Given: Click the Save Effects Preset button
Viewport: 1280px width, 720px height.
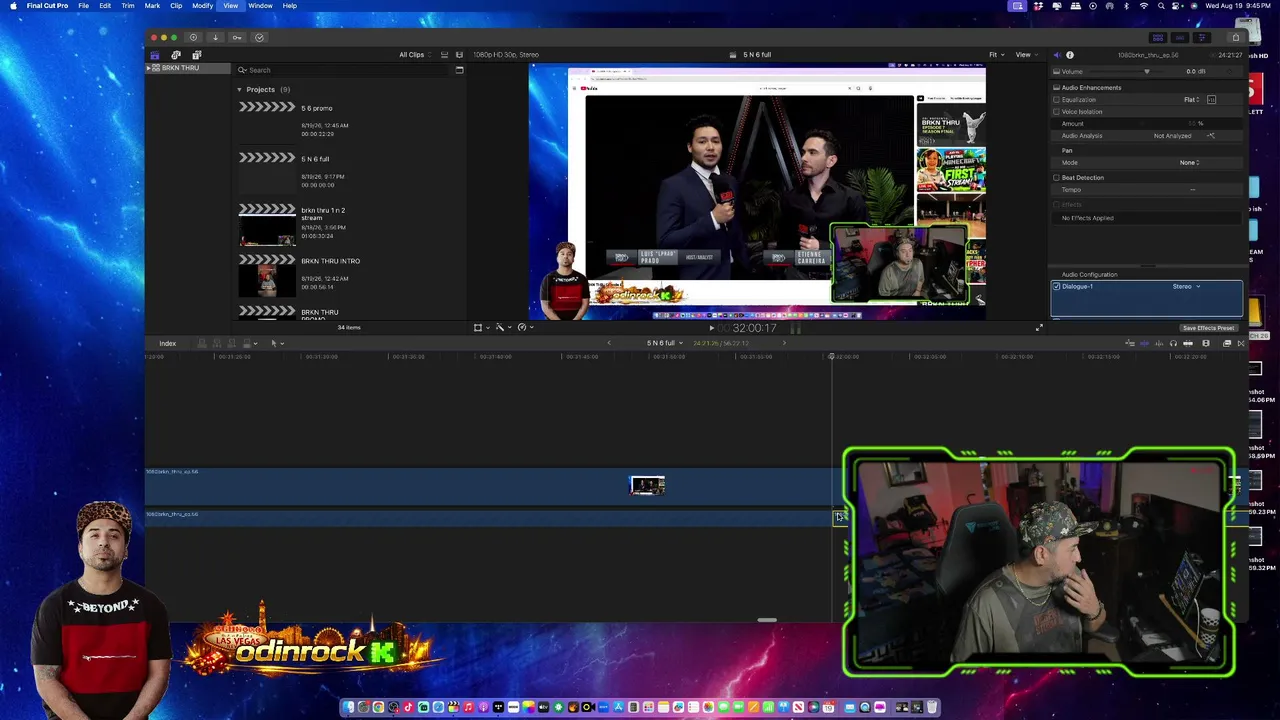Looking at the screenshot, I should (1208, 328).
